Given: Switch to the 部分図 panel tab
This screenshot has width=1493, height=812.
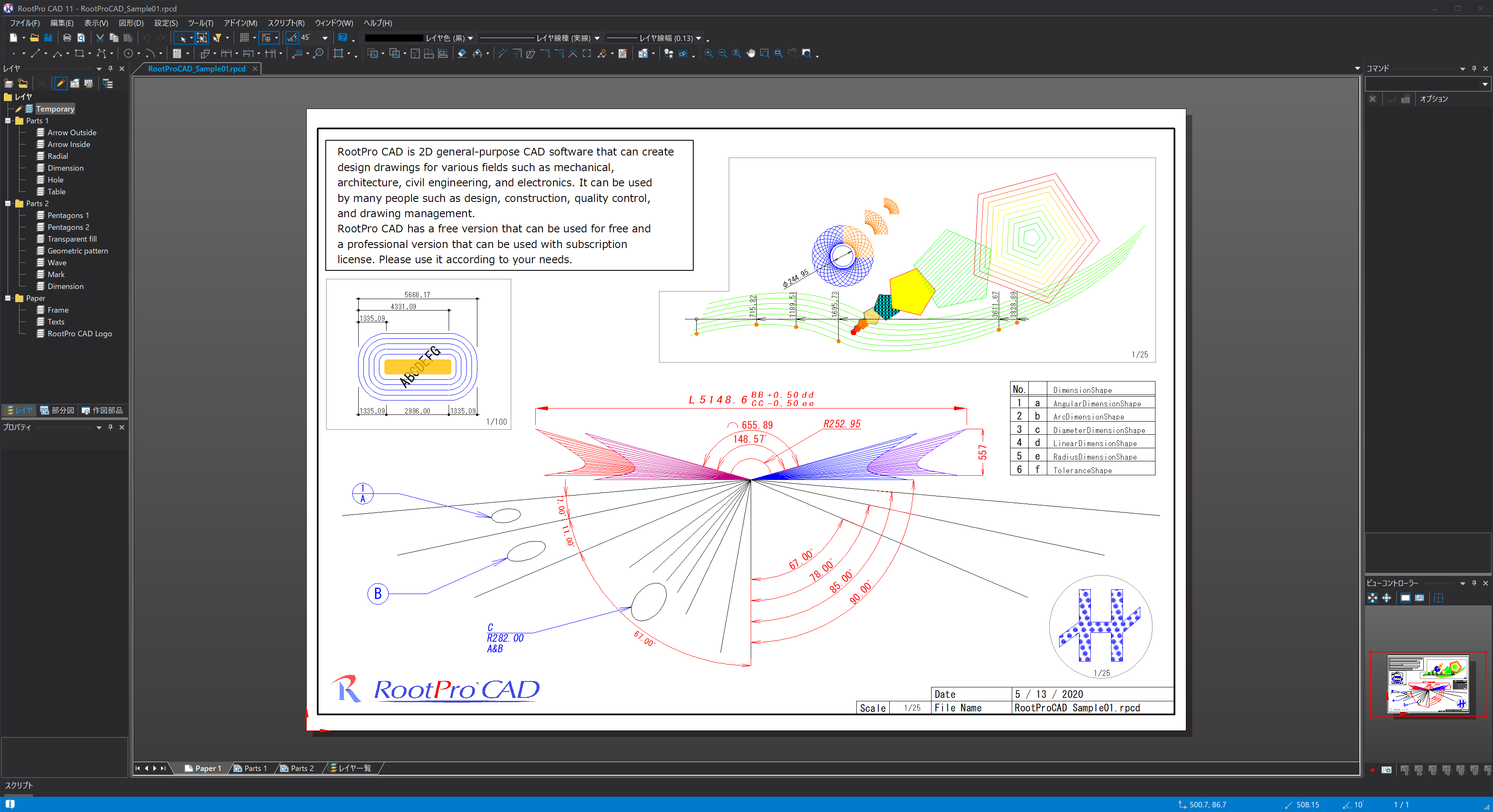Looking at the screenshot, I should (x=57, y=410).
